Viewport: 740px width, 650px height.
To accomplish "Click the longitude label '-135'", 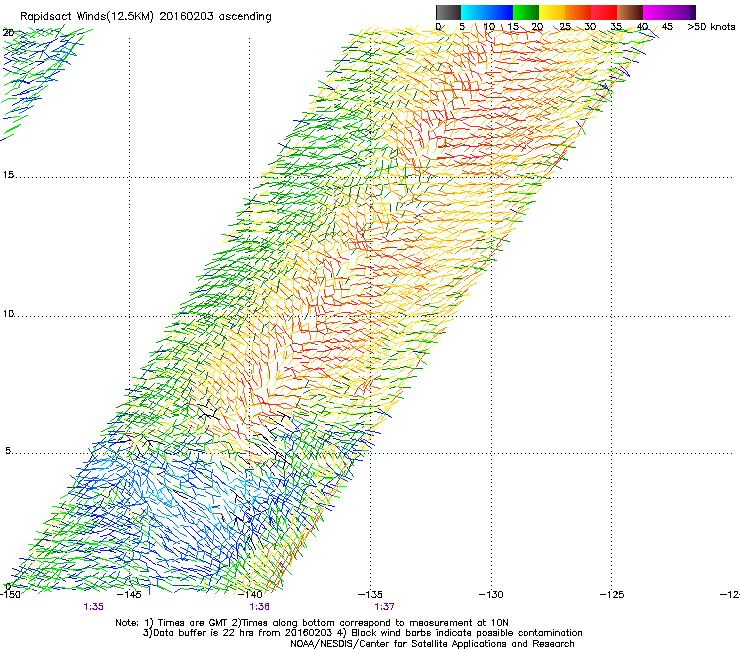I will pos(370,594).
